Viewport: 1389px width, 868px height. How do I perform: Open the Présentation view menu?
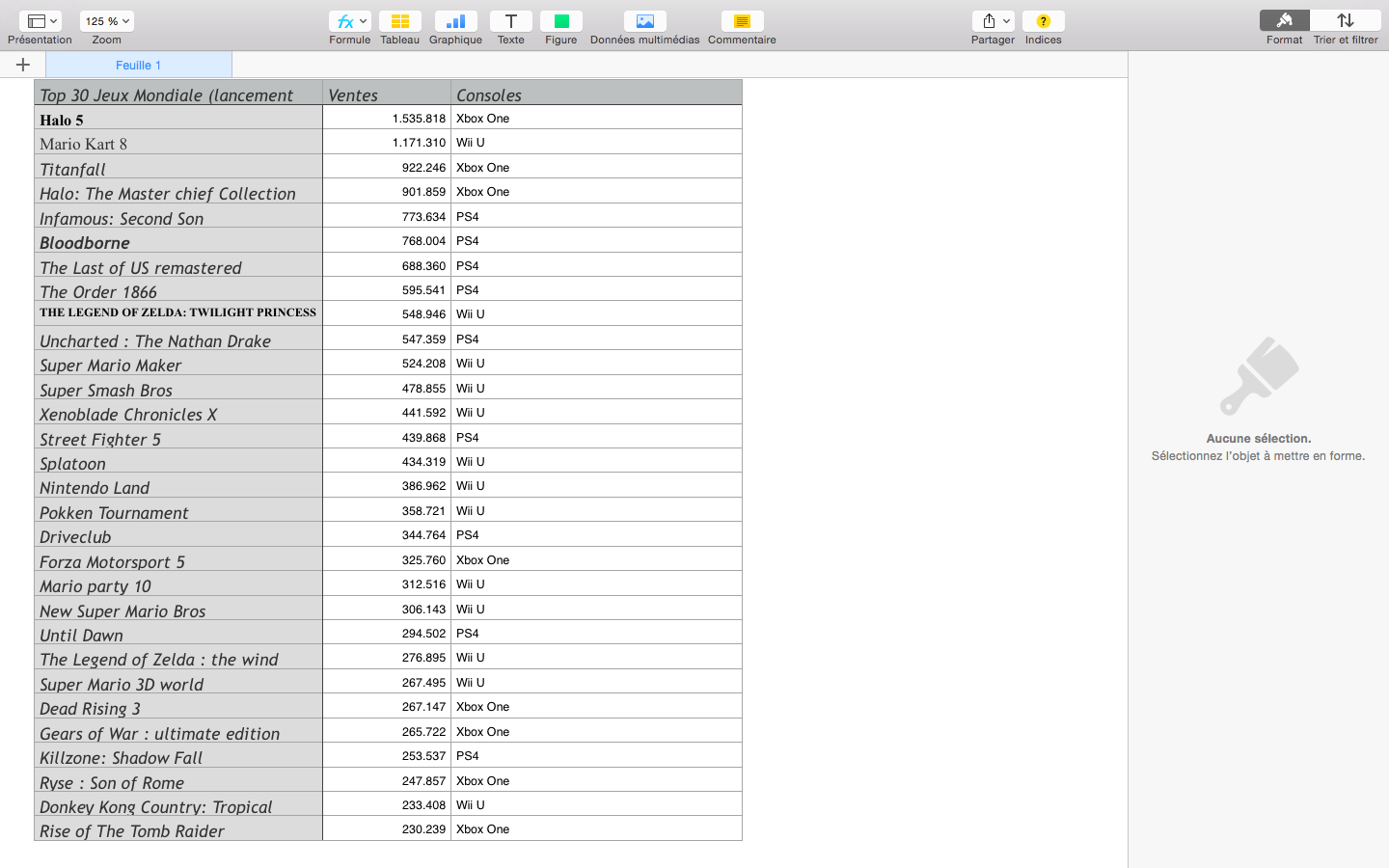coord(40,21)
